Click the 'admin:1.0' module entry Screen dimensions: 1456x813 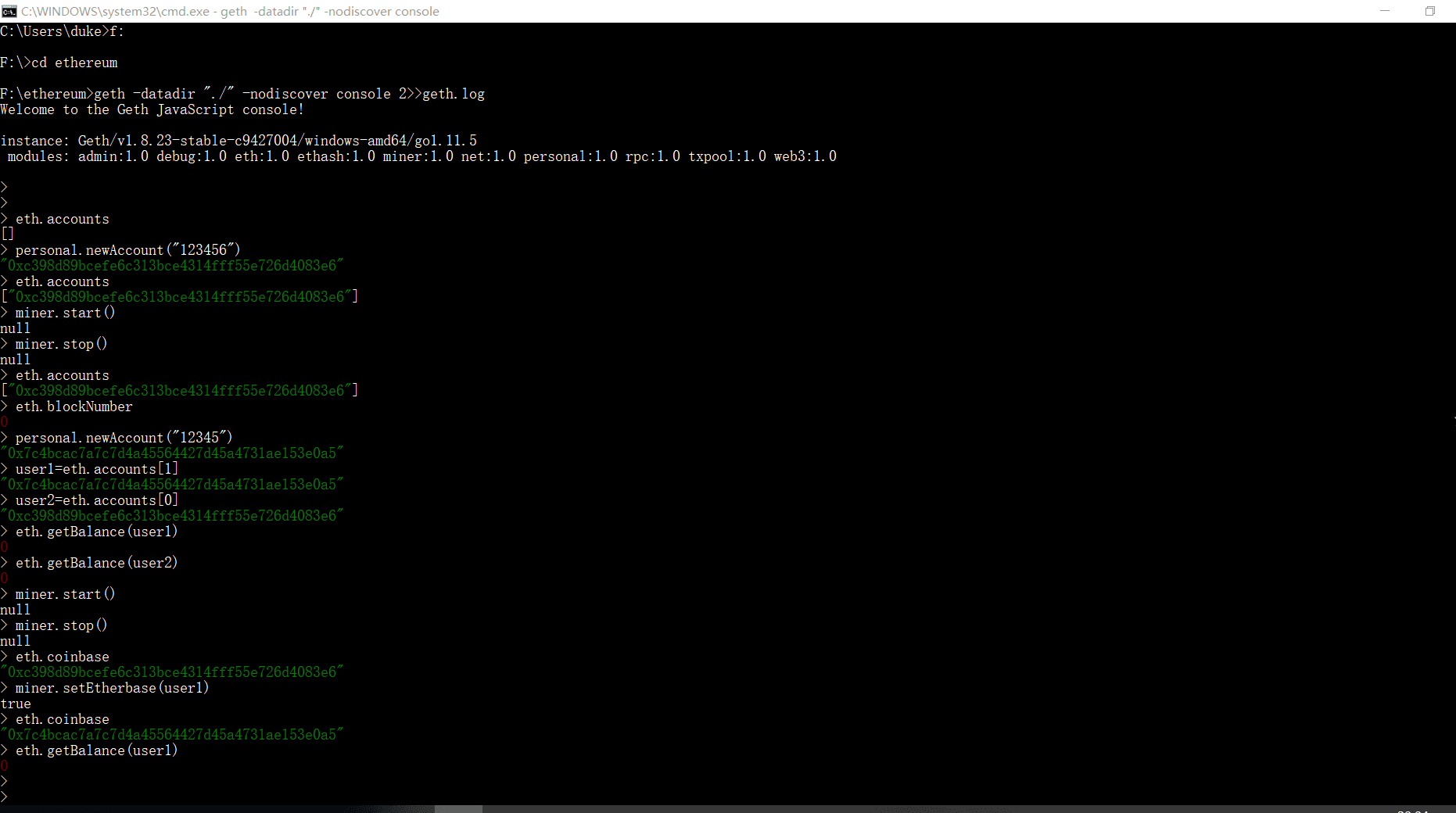(x=113, y=156)
